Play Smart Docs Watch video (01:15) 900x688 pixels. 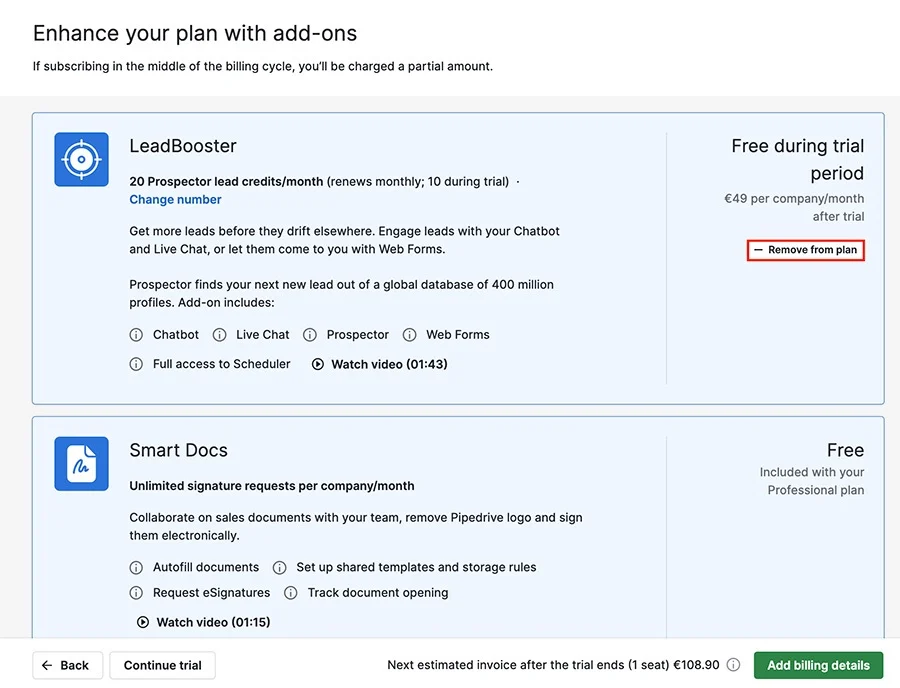click(203, 622)
